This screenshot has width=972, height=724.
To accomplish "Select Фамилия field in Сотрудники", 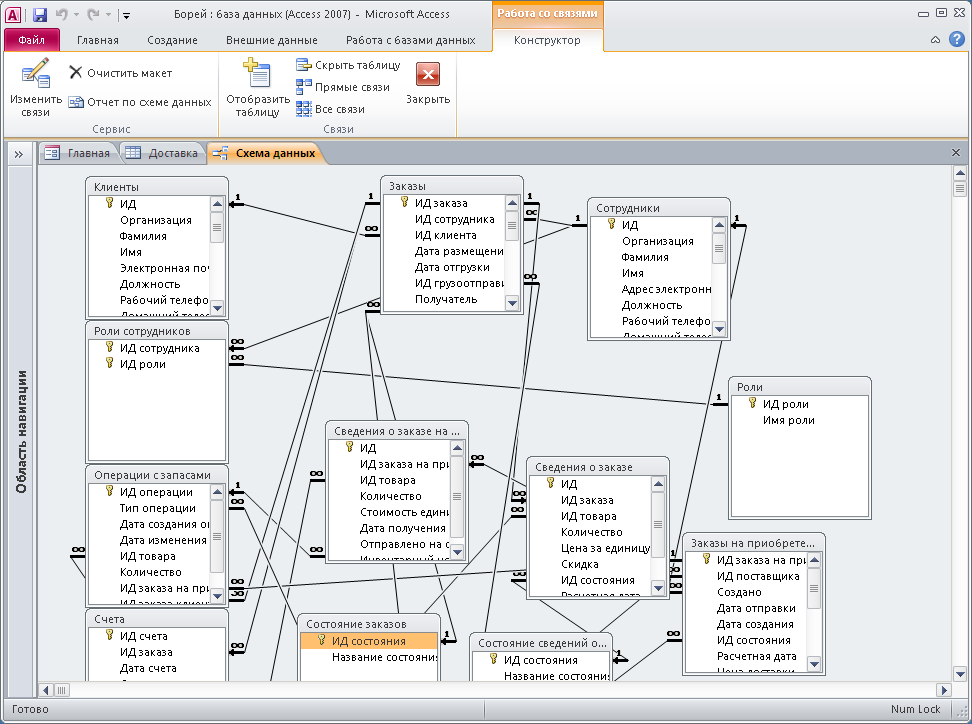I will click(645, 257).
